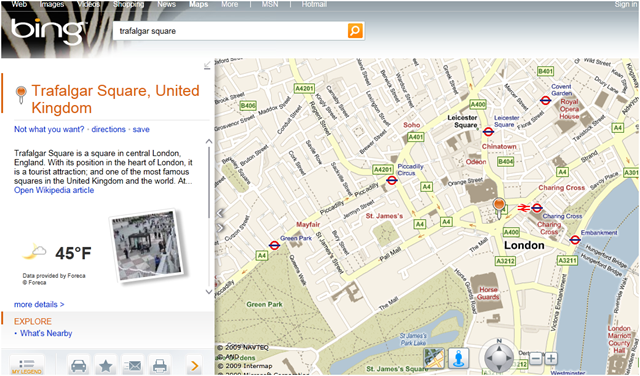Click the map style aerial/road icon
The width and height of the screenshot is (640, 376).
click(x=433, y=358)
